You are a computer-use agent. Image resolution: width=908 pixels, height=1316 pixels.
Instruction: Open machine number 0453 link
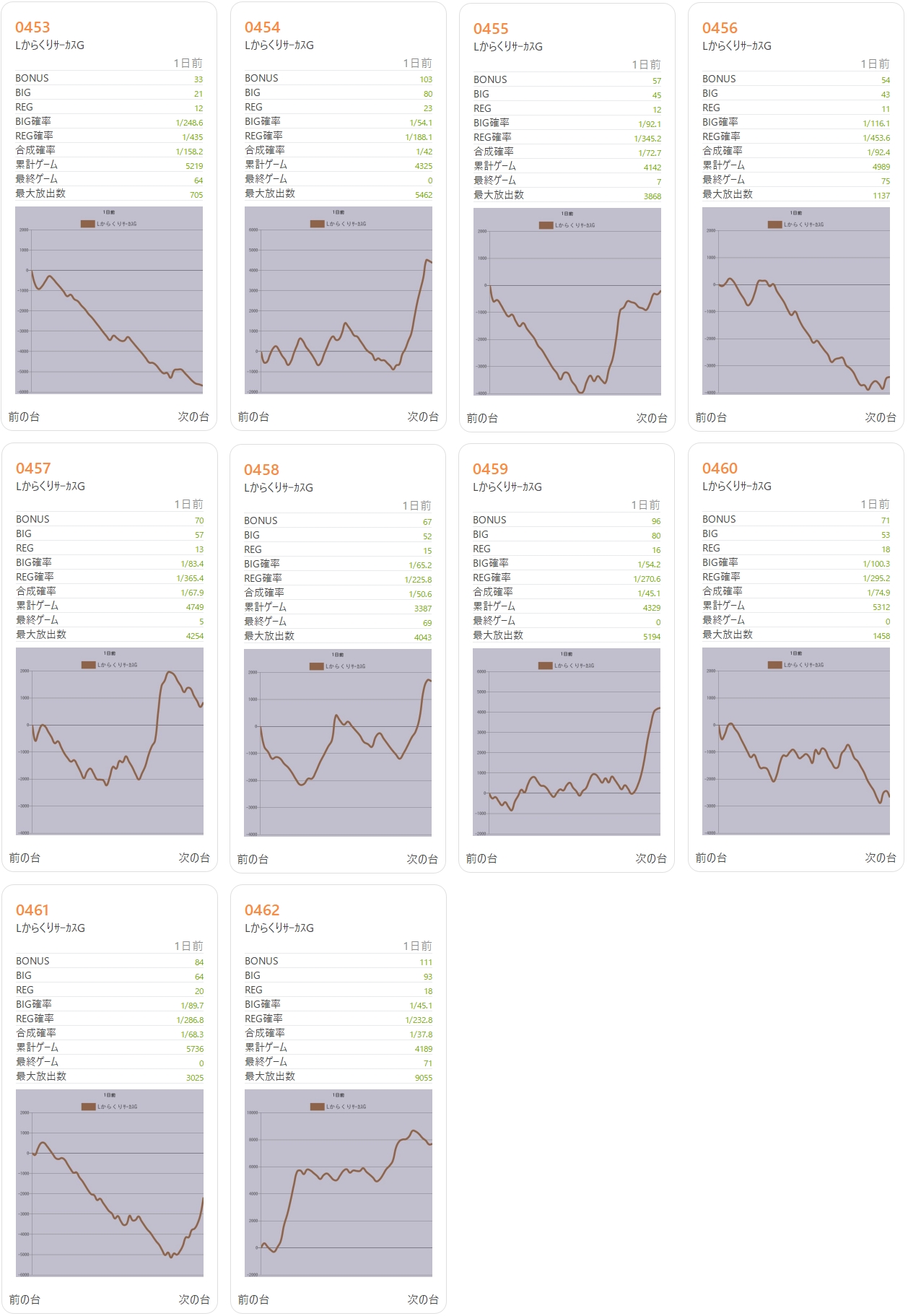pos(32,27)
